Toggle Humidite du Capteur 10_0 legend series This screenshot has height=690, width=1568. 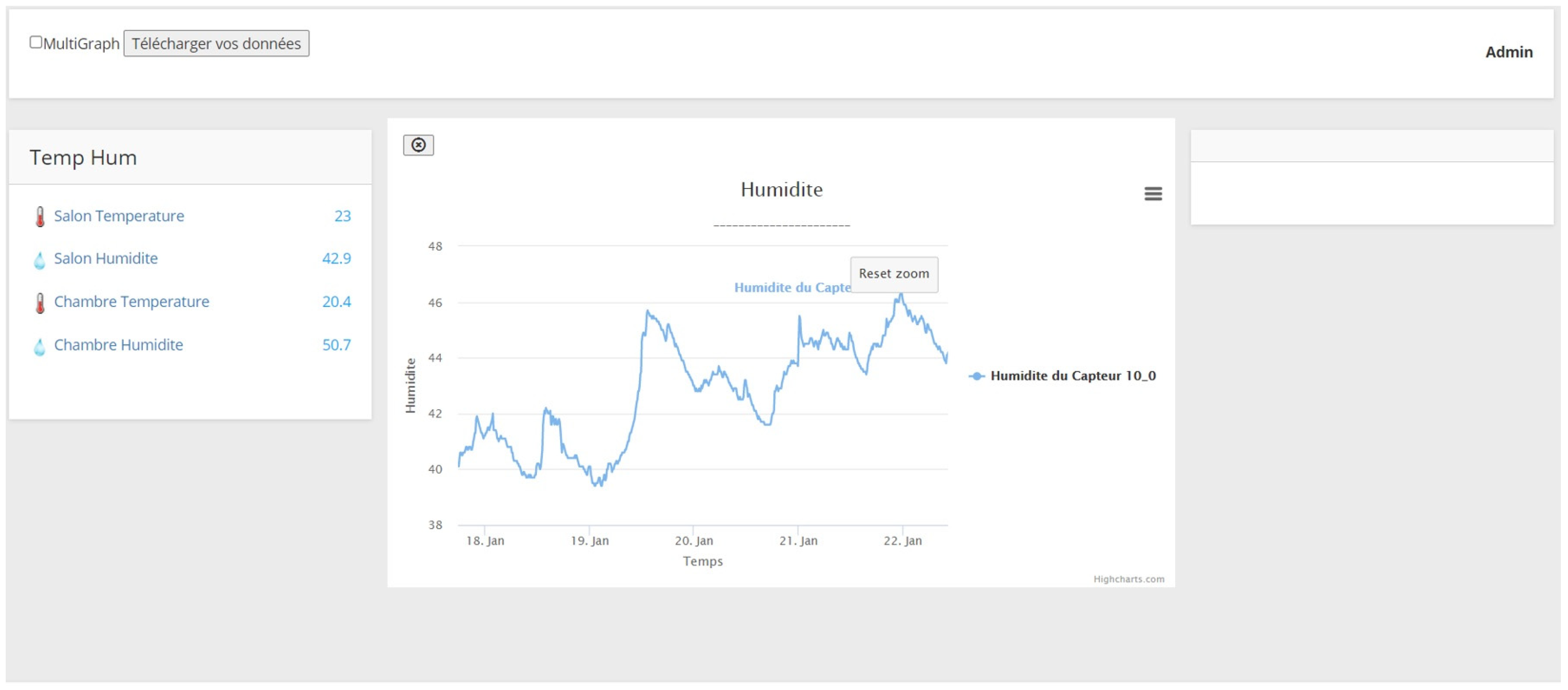click(x=1073, y=376)
